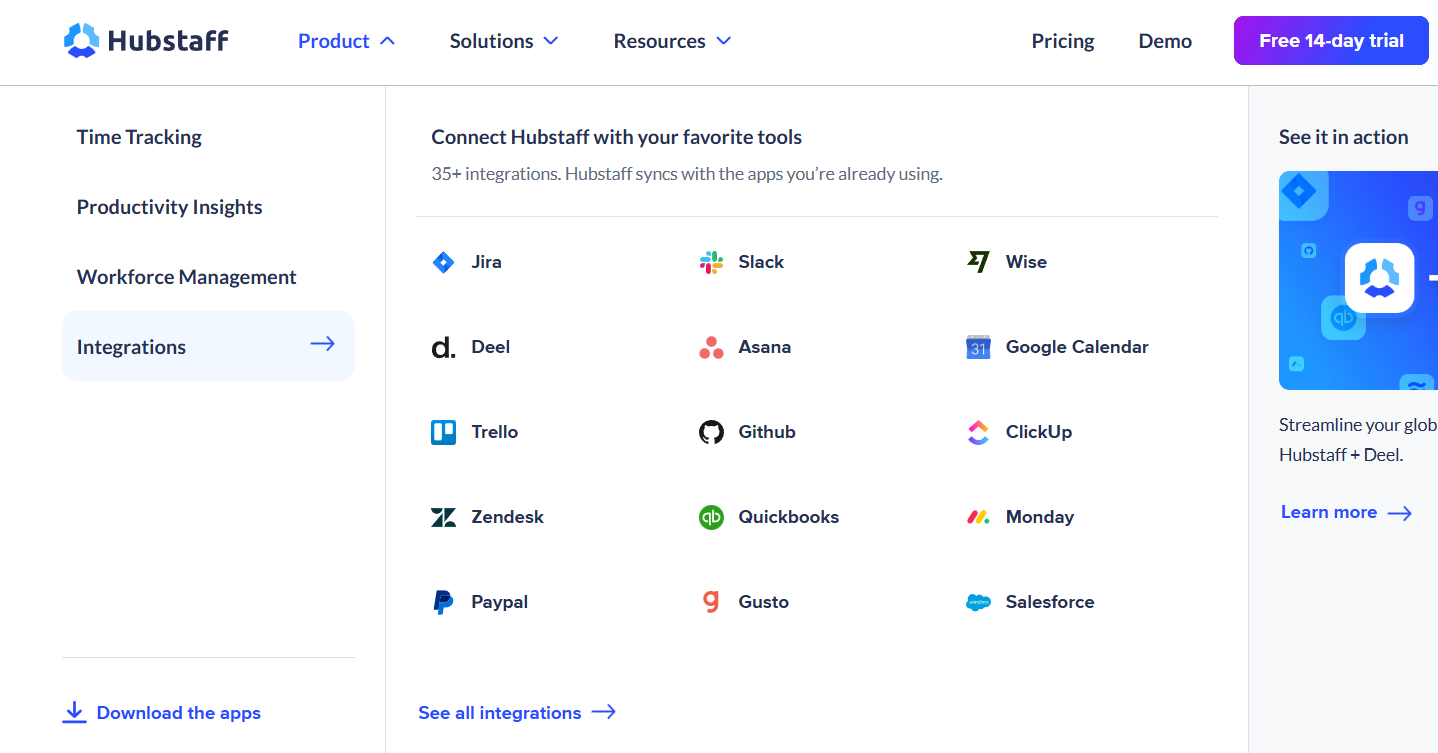
Task: Open the Trello integration via its icon
Action: tap(443, 431)
